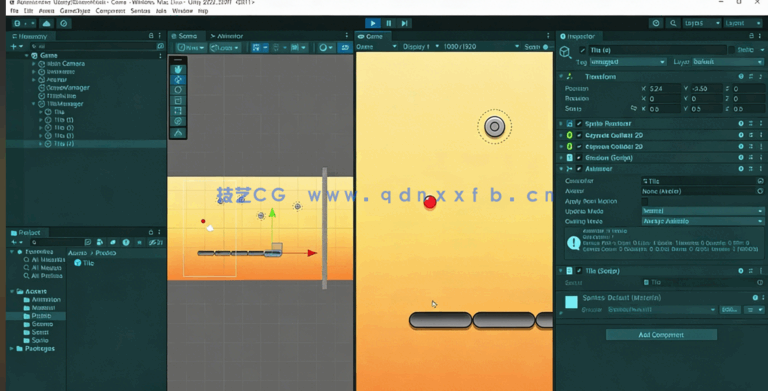Open the Update Mode dropdown
Screen dimensions: 768x391
click(702, 211)
